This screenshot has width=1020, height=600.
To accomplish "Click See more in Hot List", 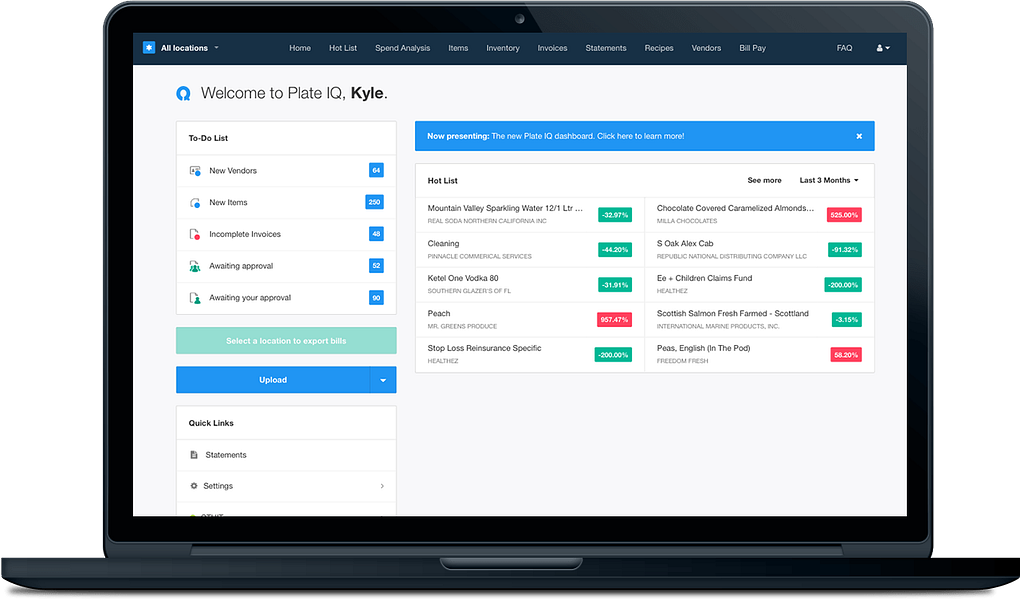I will click(764, 180).
